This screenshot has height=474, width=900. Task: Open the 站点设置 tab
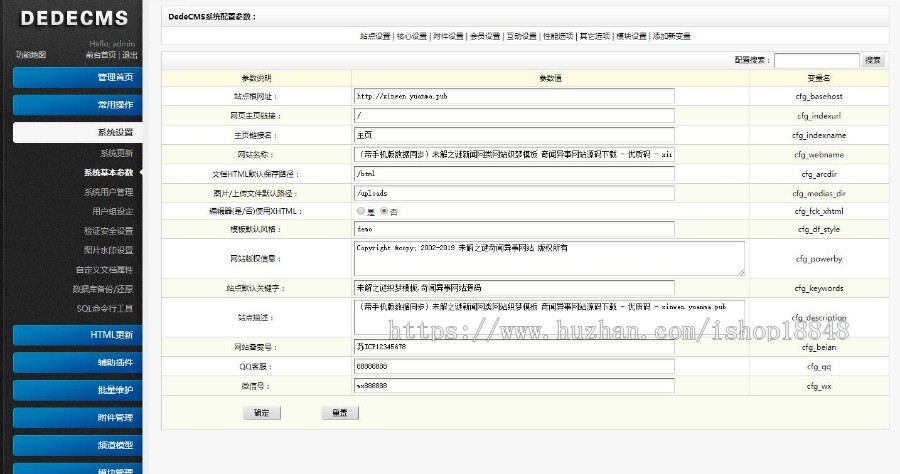tap(375, 36)
